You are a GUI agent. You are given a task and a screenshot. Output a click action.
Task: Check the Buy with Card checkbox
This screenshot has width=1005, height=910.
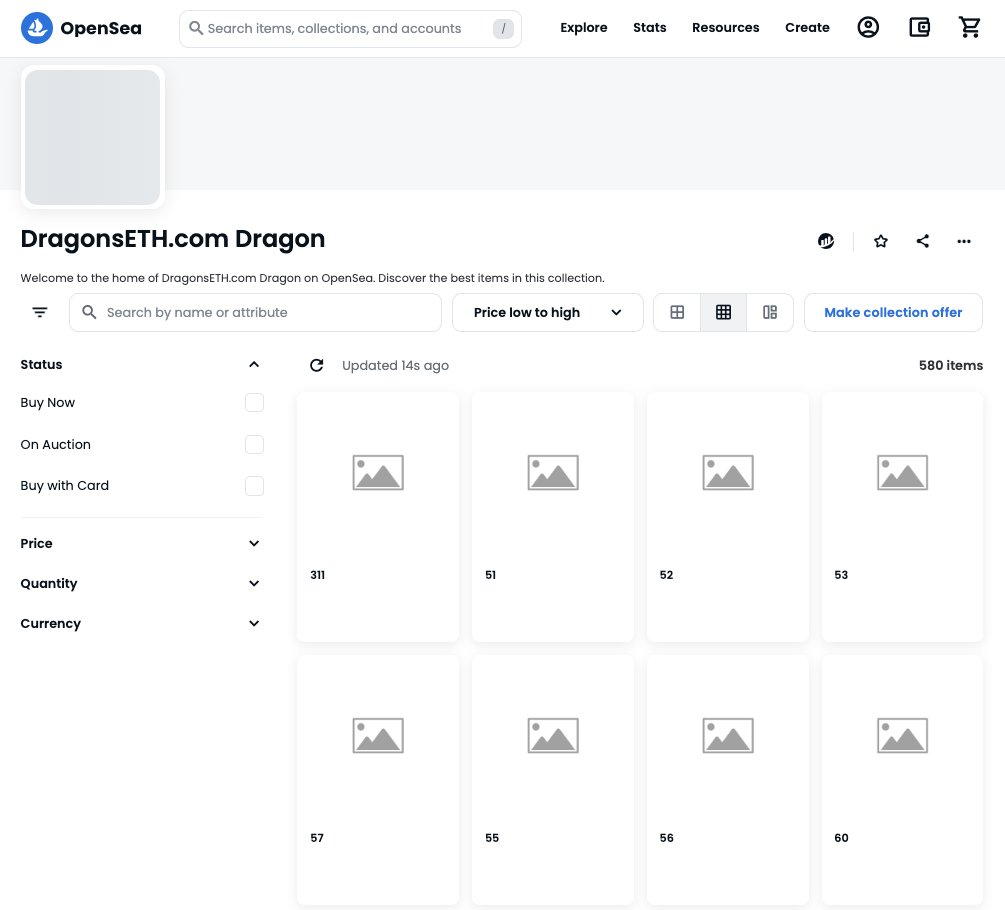[x=254, y=486]
